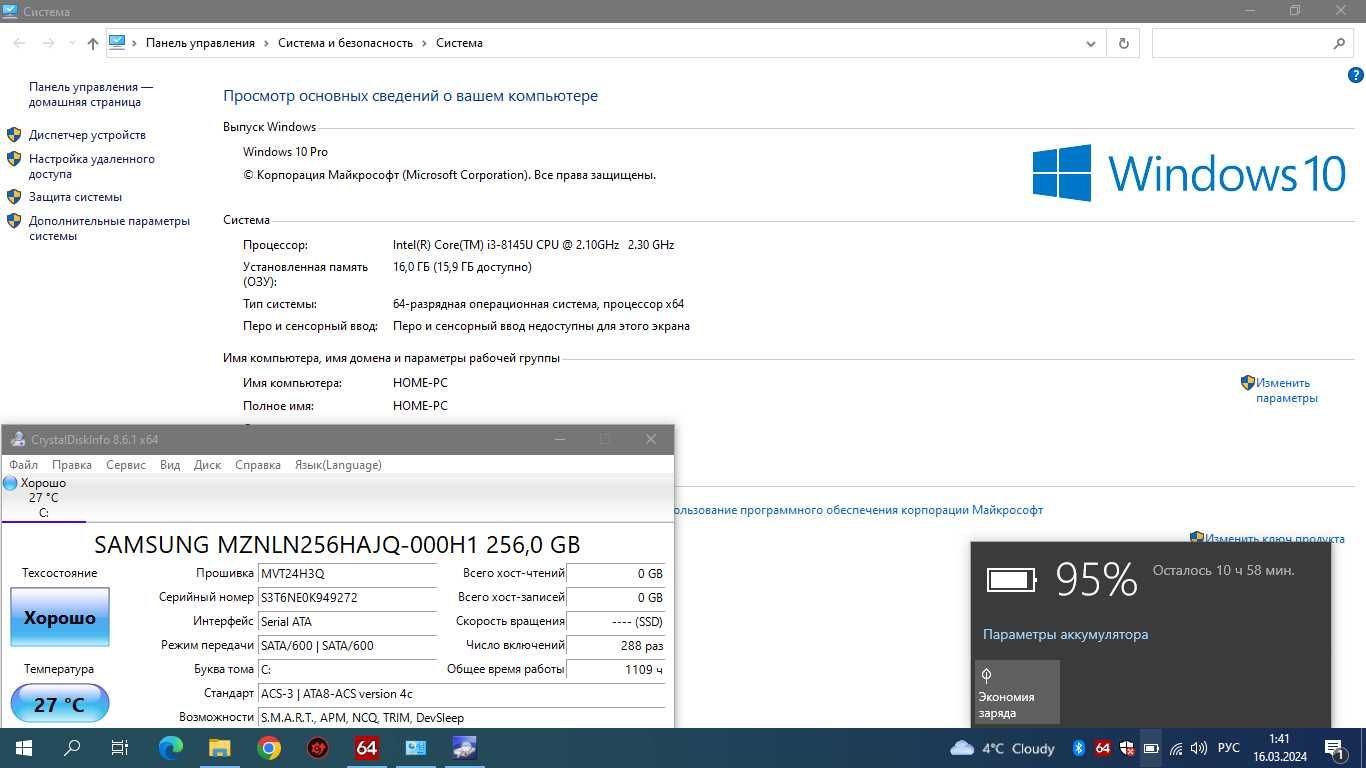The width and height of the screenshot is (1366, 768).
Task: Refresh the Control Panel address bar
Action: pyautogui.click(x=1124, y=43)
